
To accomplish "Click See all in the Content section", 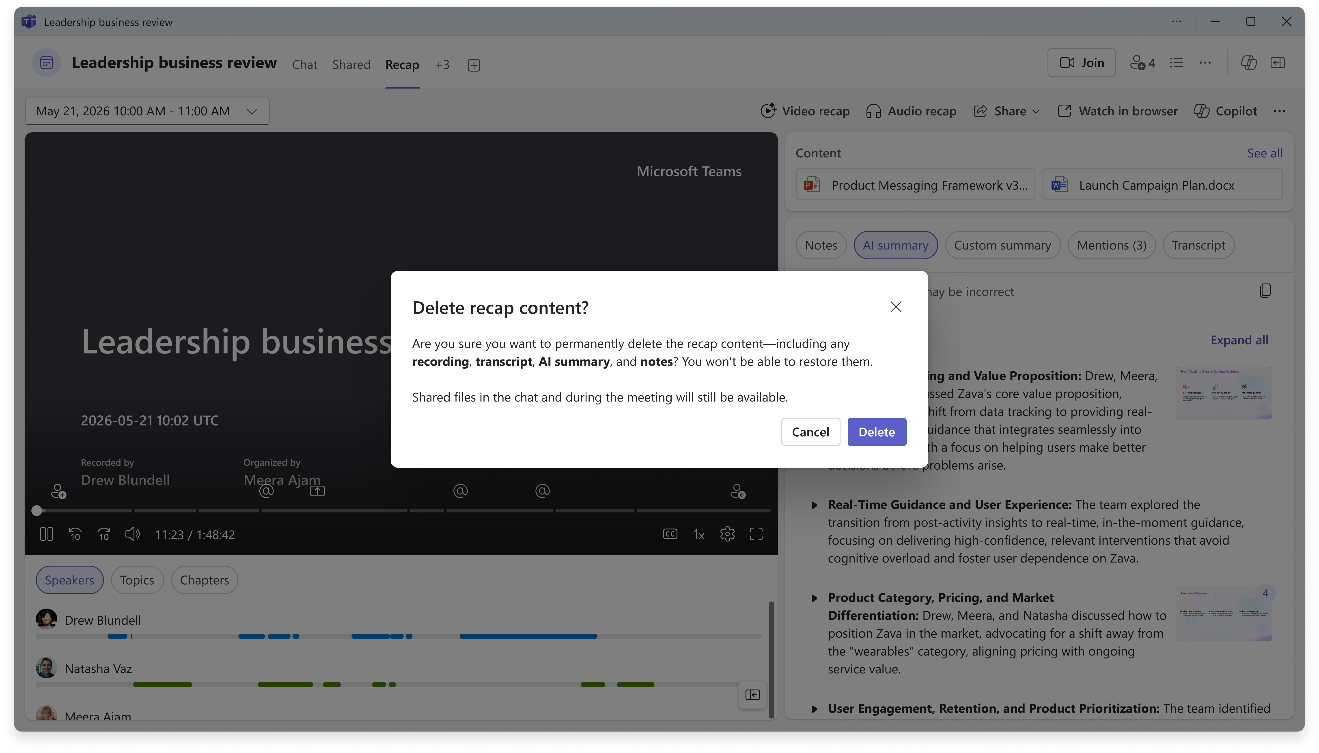I will point(1264,153).
